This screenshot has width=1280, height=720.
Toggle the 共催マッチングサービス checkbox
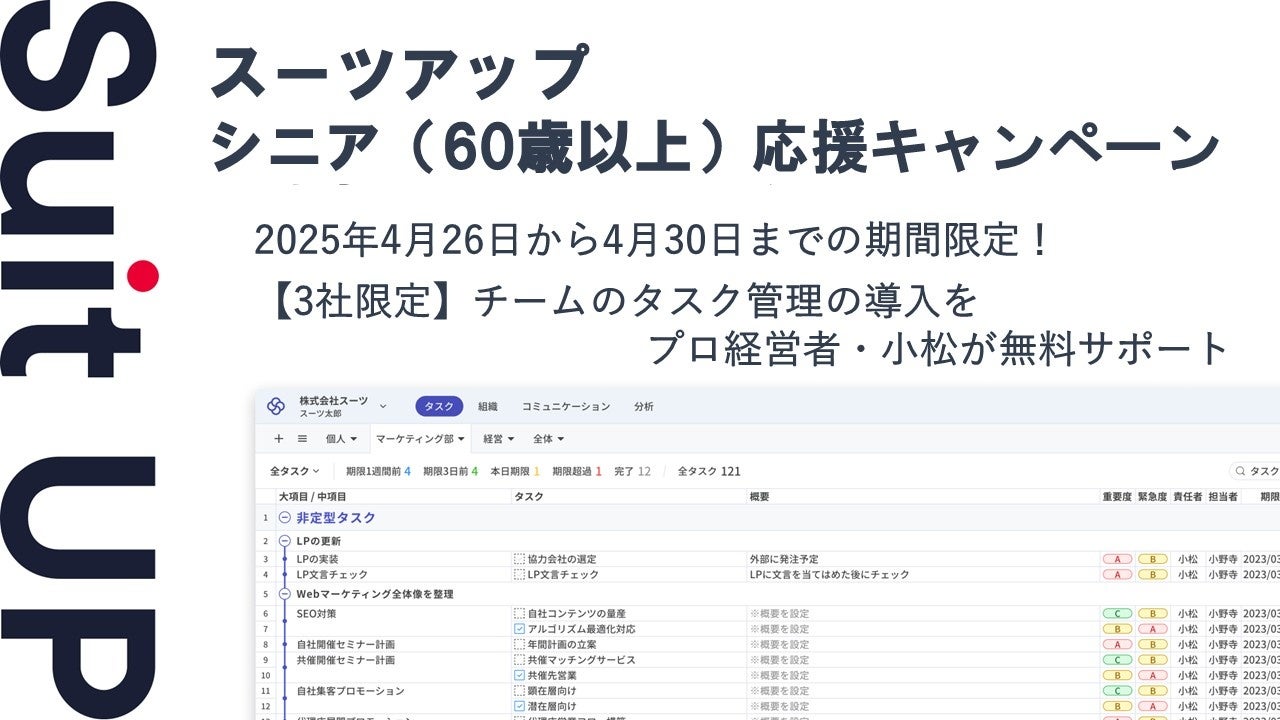tap(519, 660)
